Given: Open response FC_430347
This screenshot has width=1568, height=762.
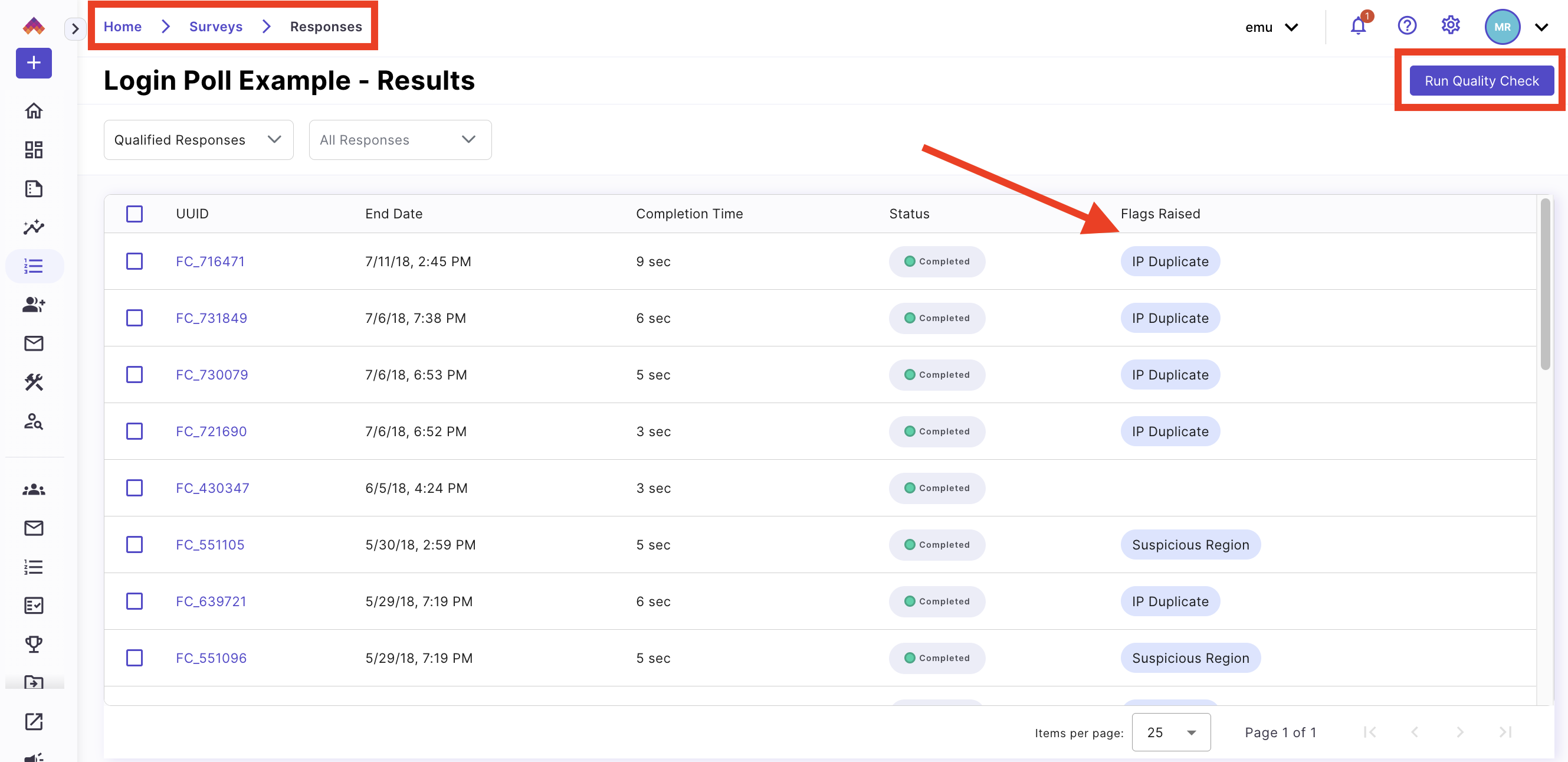Looking at the screenshot, I should click(212, 488).
